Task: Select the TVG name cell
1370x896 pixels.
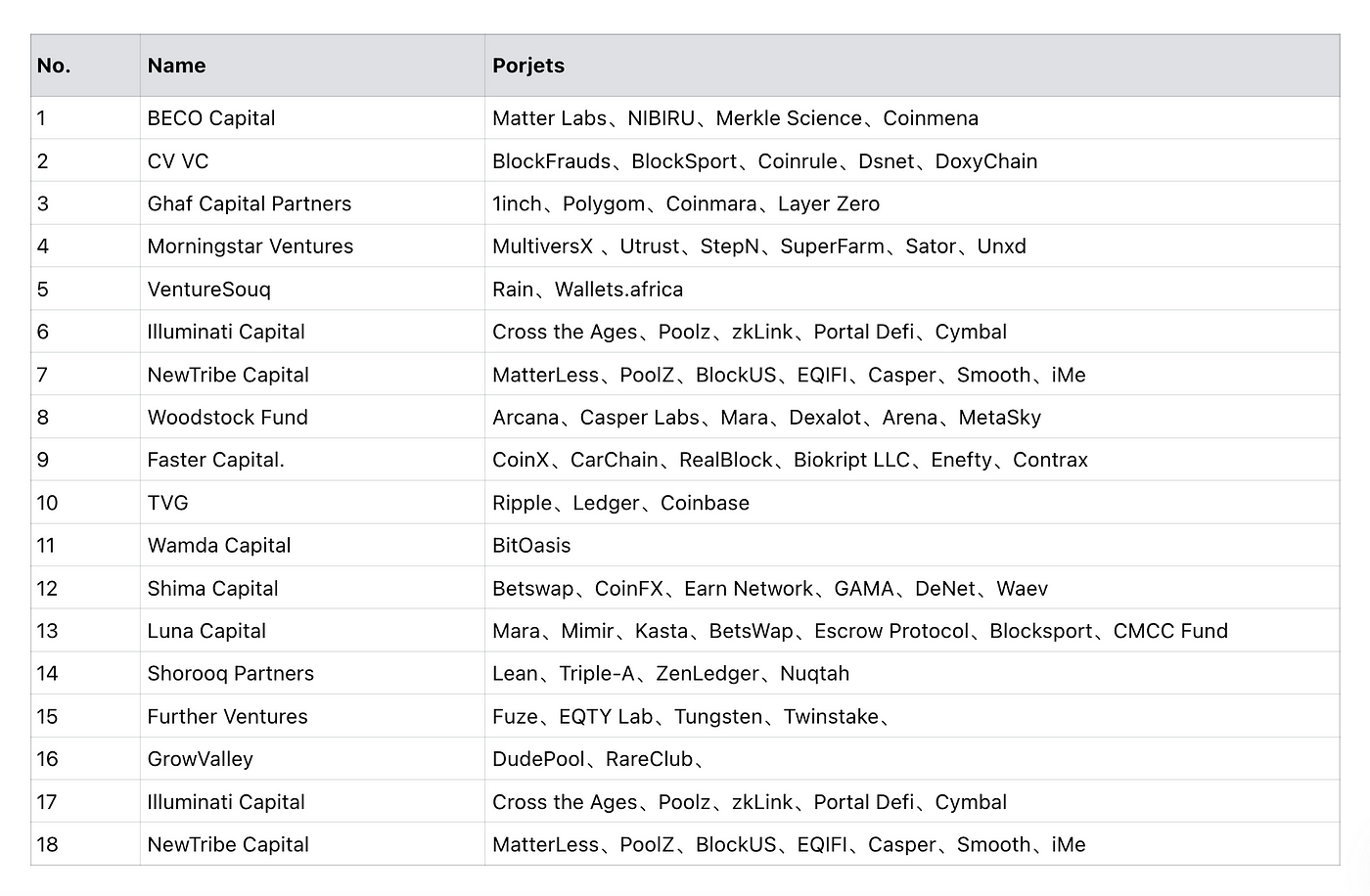Action: coord(312,503)
